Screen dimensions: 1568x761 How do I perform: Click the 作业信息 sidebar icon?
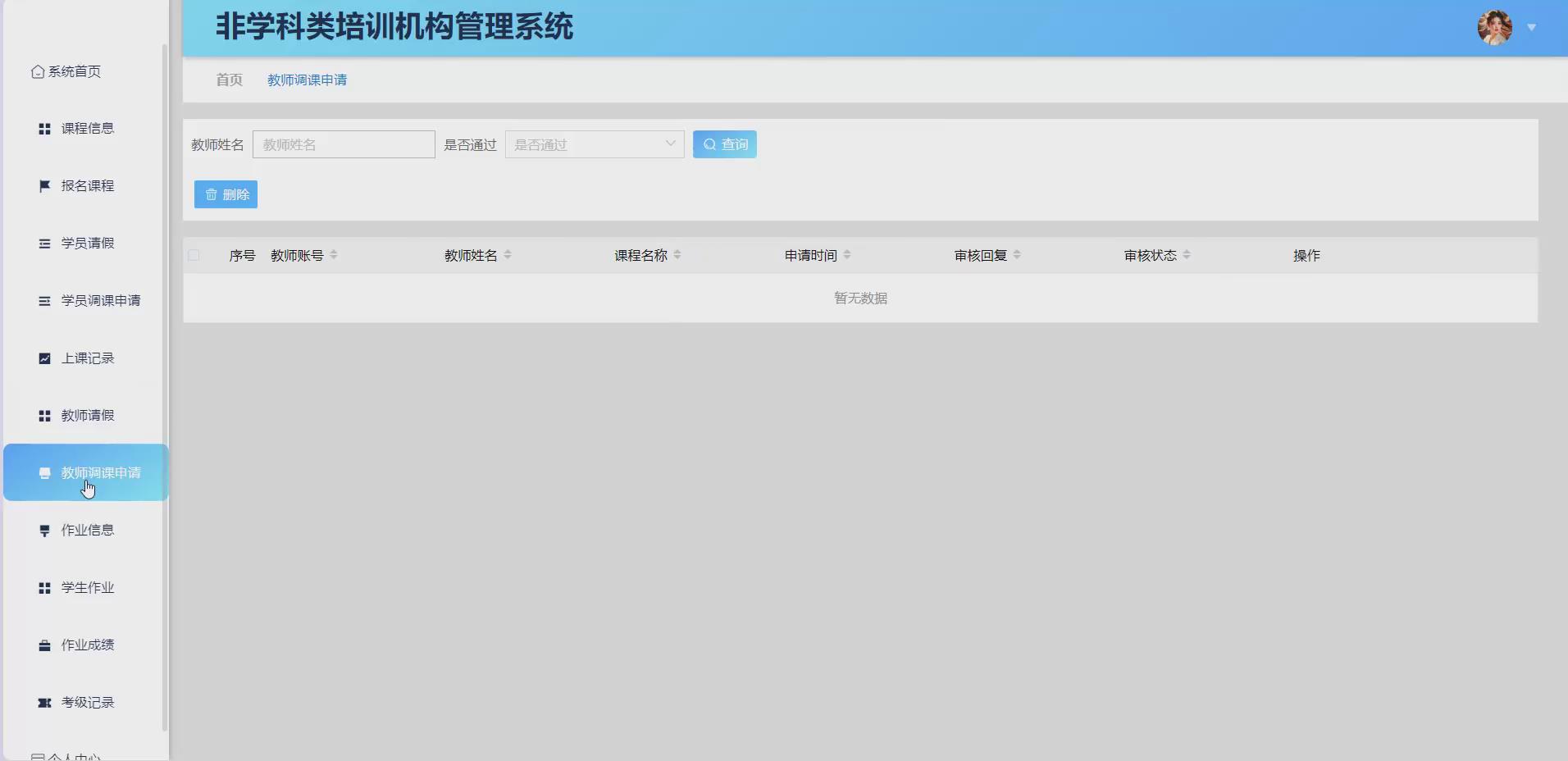click(43, 530)
